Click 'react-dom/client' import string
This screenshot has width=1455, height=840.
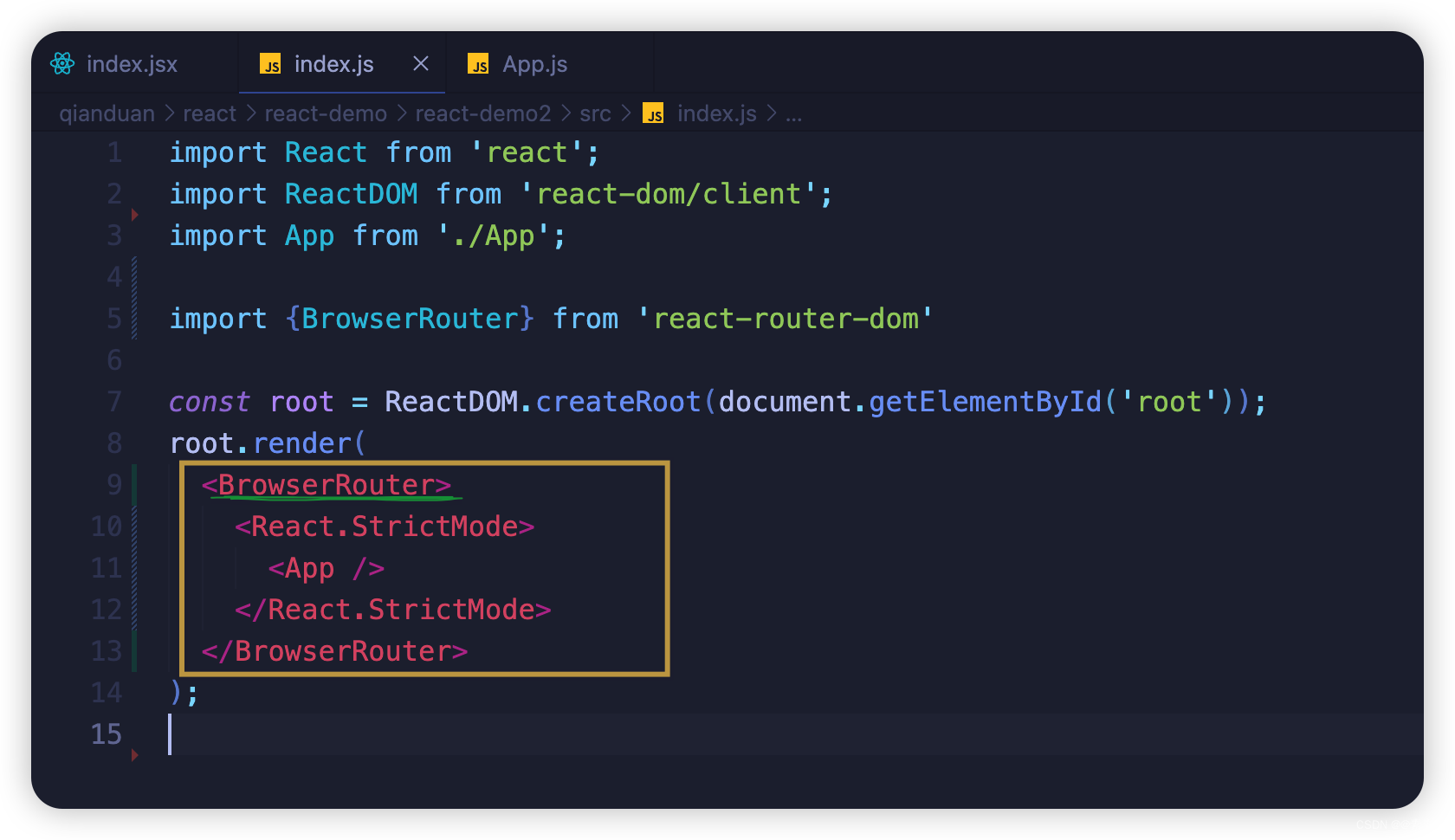pos(669,194)
